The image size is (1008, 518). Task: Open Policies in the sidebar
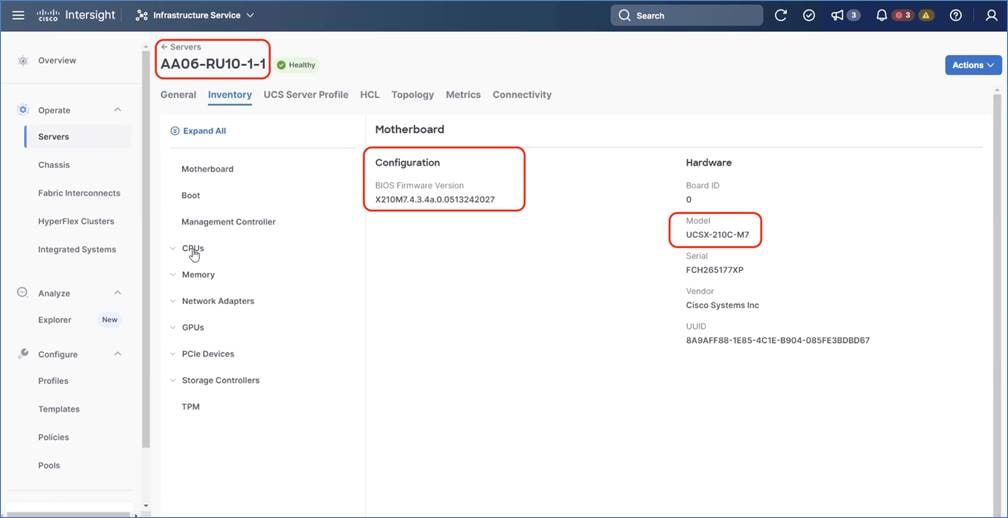[53, 437]
